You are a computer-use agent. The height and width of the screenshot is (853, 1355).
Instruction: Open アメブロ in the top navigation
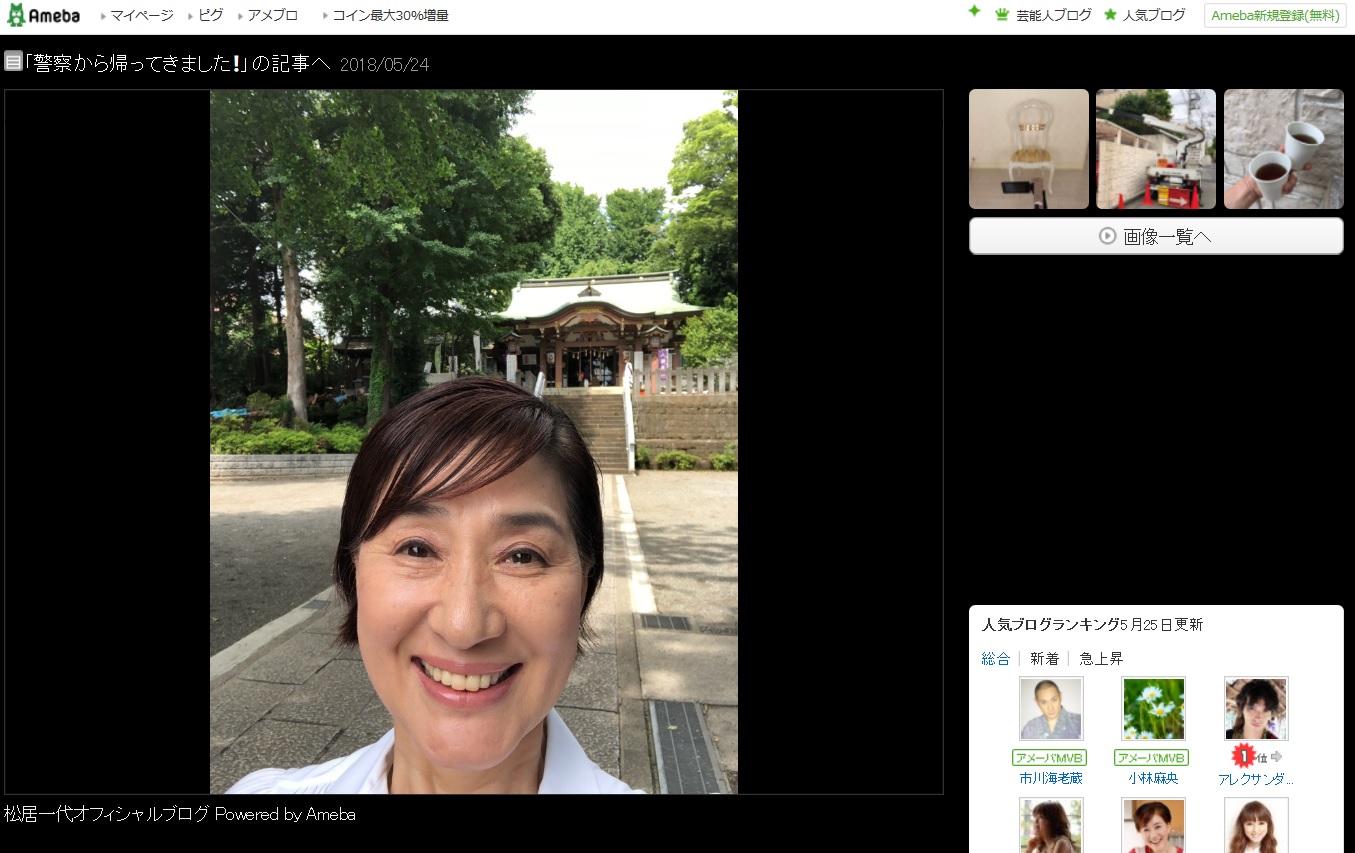coord(272,15)
